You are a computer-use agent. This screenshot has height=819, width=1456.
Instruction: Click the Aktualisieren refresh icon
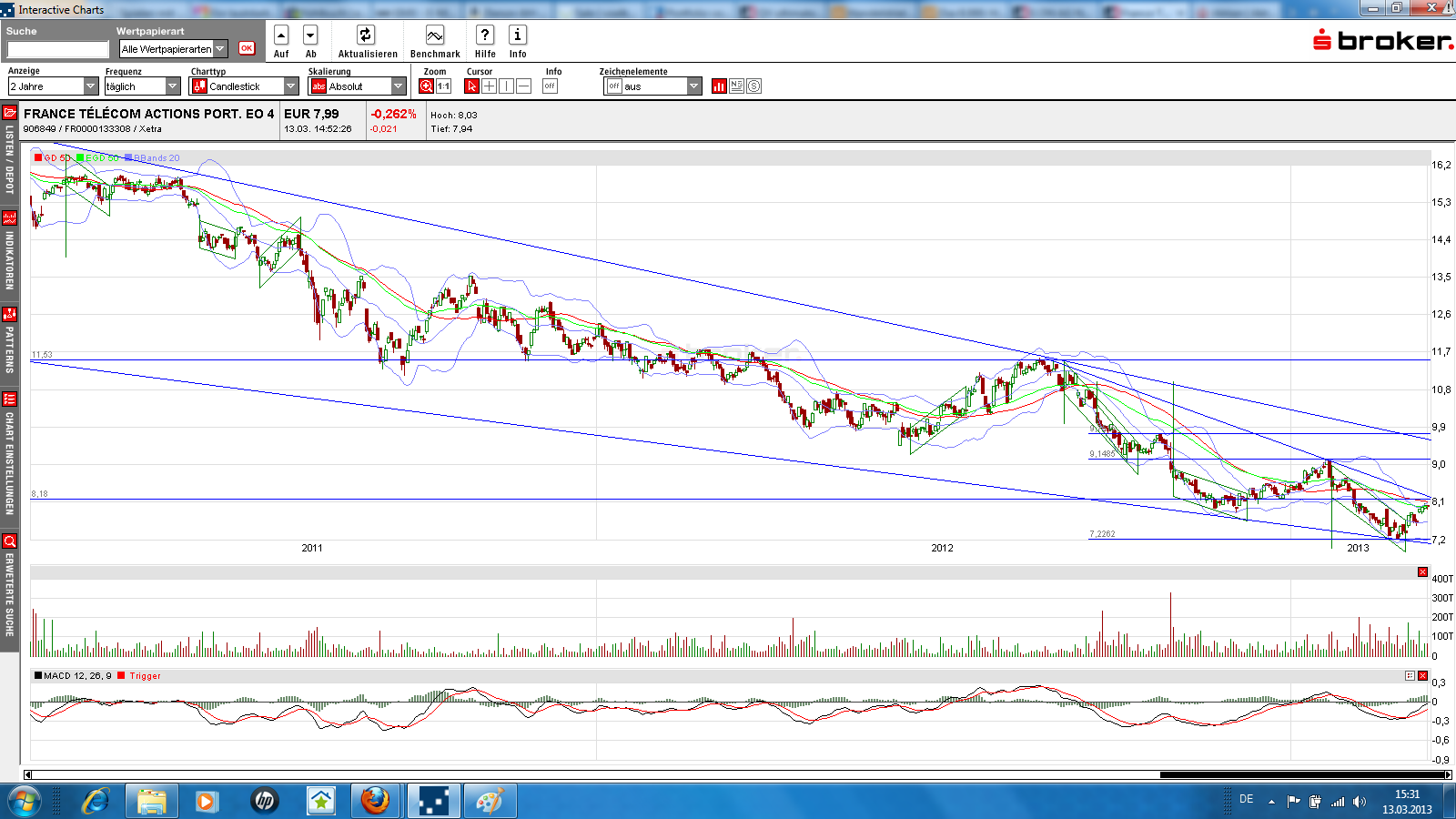coord(365,36)
